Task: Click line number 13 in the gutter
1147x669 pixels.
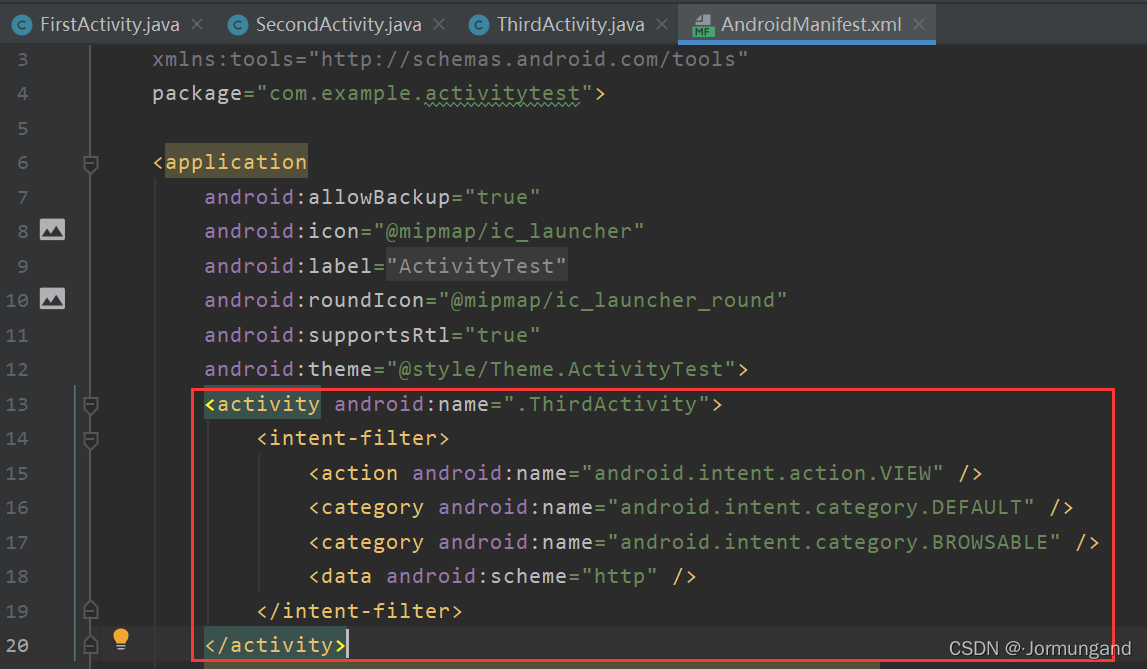Action: [x=17, y=404]
